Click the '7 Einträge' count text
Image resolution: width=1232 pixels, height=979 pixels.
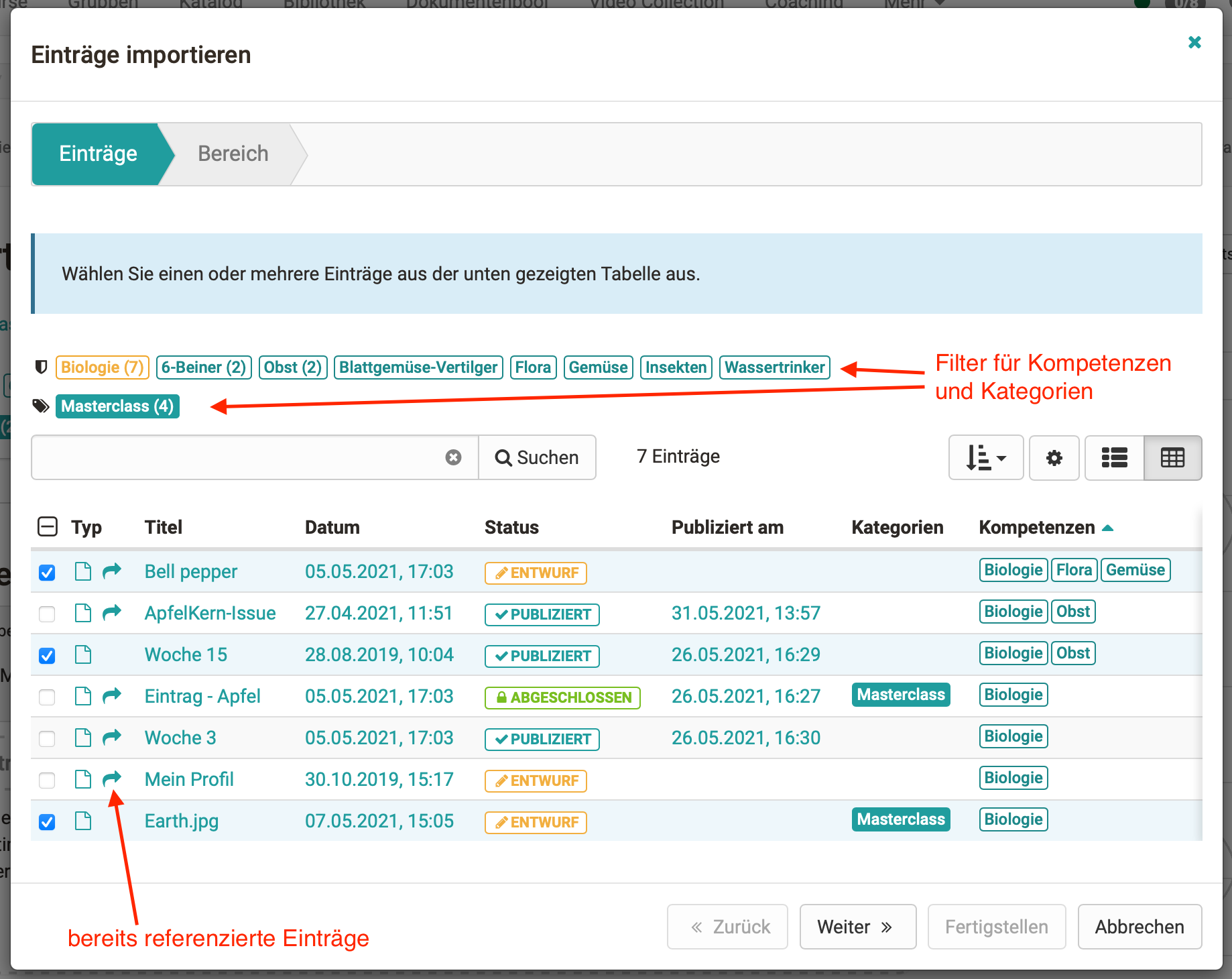(678, 457)
